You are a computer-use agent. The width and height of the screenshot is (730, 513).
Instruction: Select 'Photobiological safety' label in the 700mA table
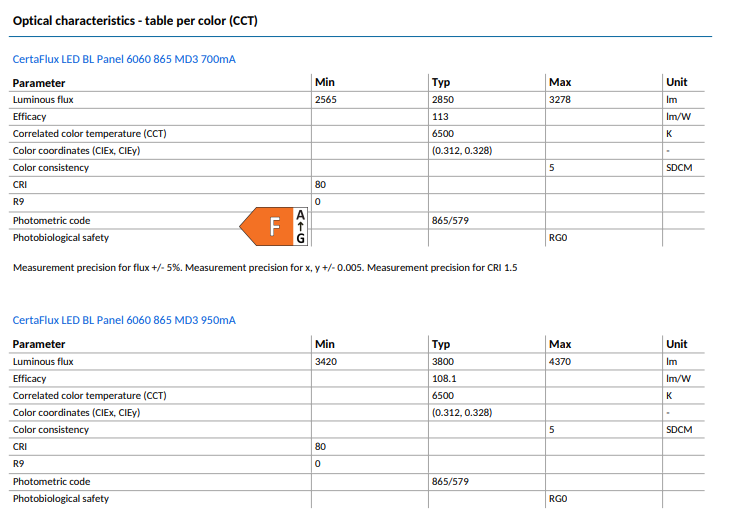[x=61, y=238]
